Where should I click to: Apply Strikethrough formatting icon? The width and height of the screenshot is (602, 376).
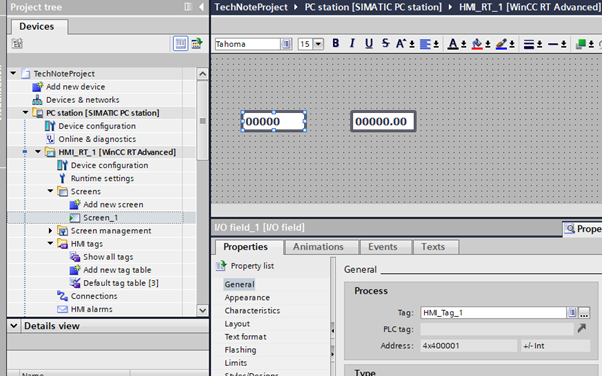pos(385,43)
